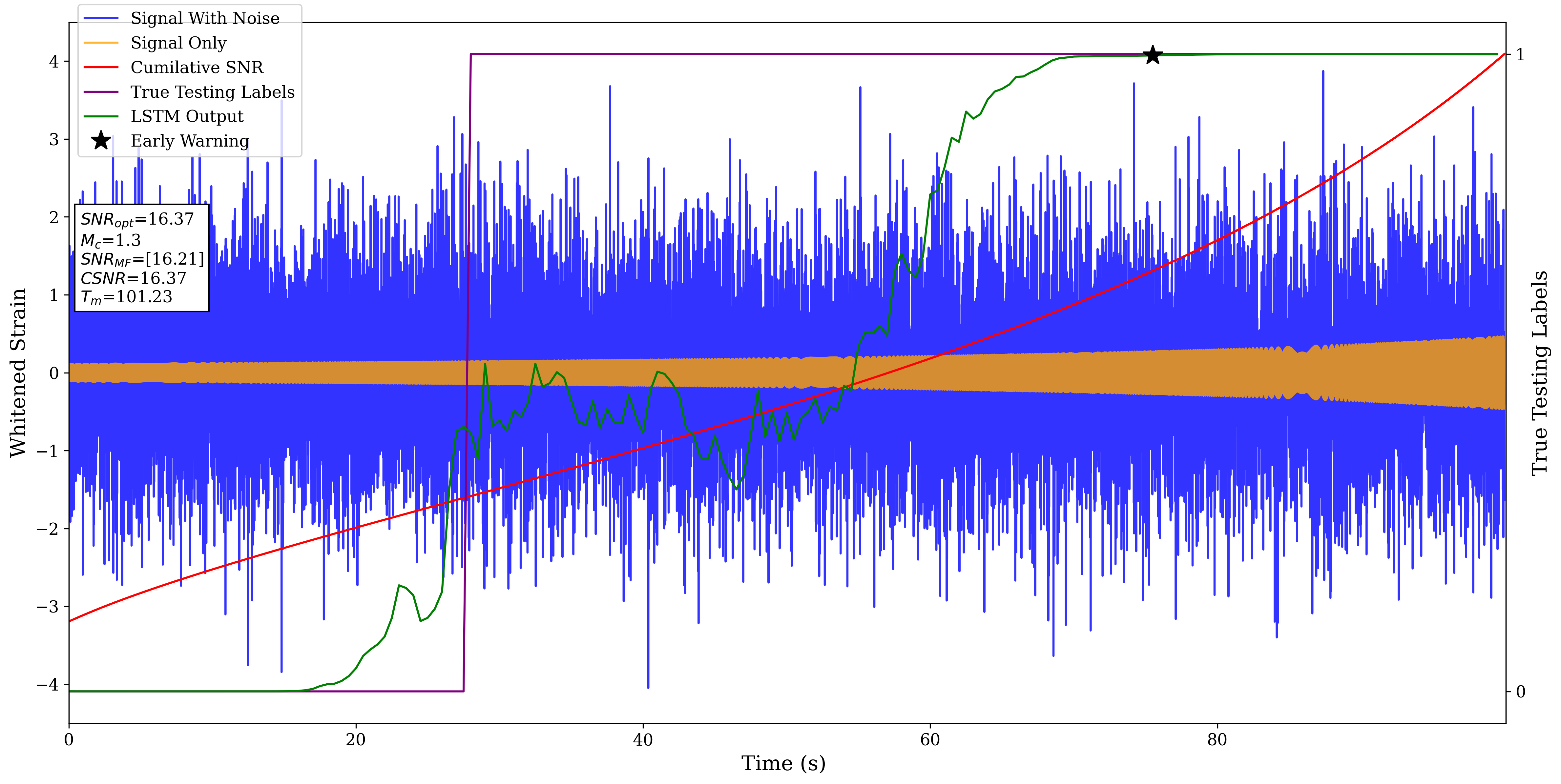Click the right axis tick label 1
Viewport: 1561px width, 784px height.
click(1520, 54)
